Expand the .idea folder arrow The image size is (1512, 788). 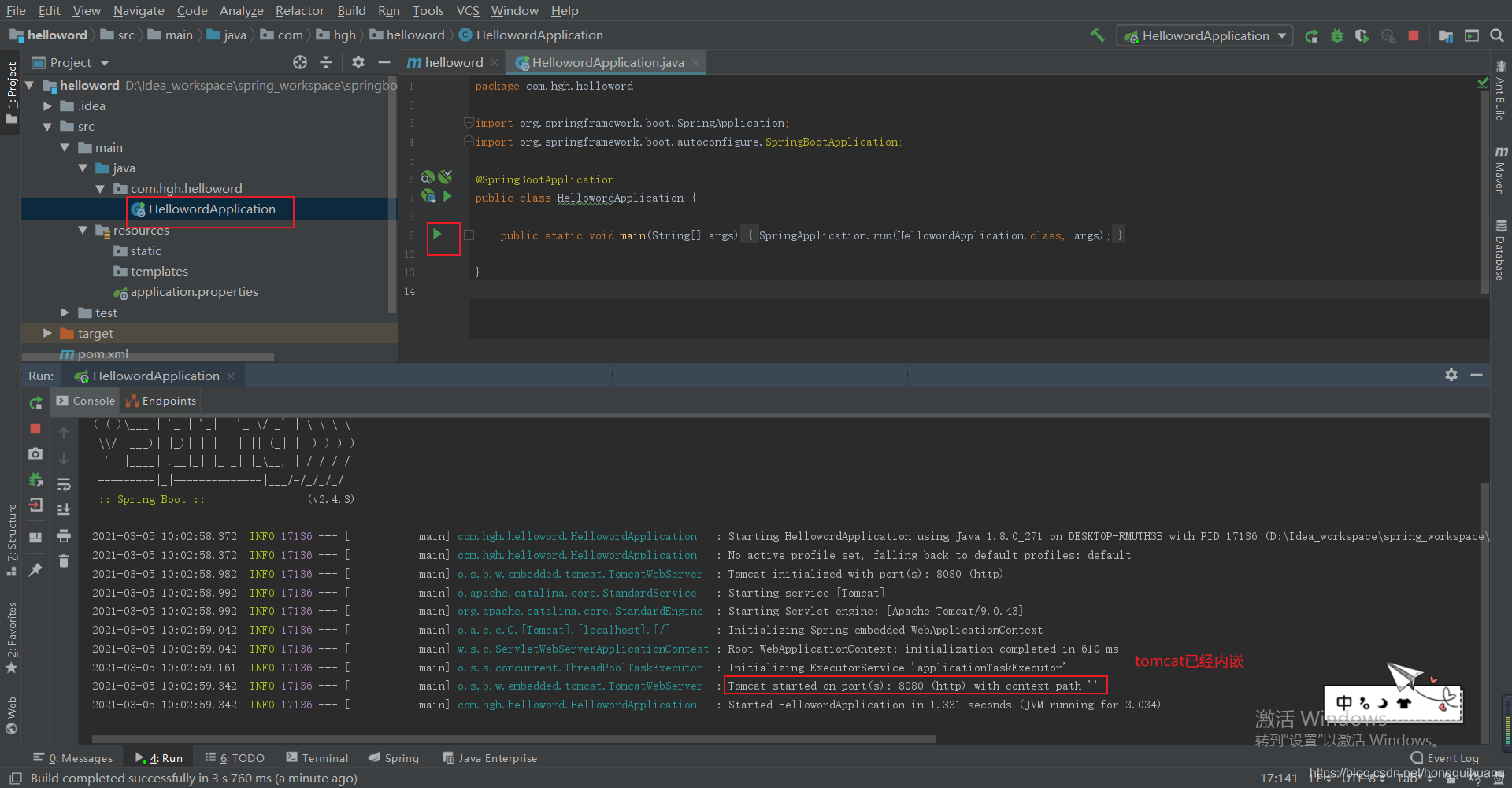click(47, 105)
